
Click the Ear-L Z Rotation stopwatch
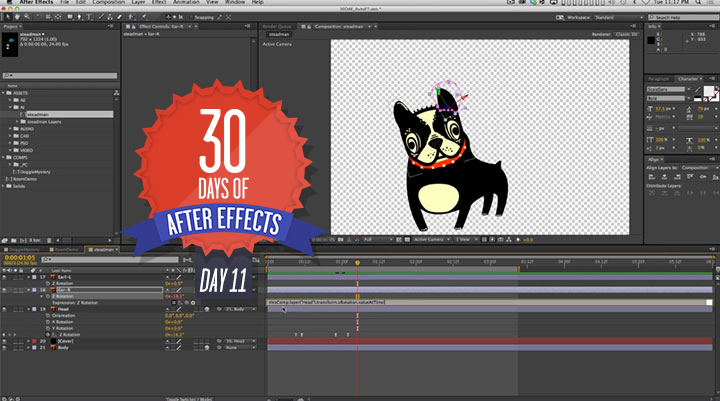pos(48,283)
